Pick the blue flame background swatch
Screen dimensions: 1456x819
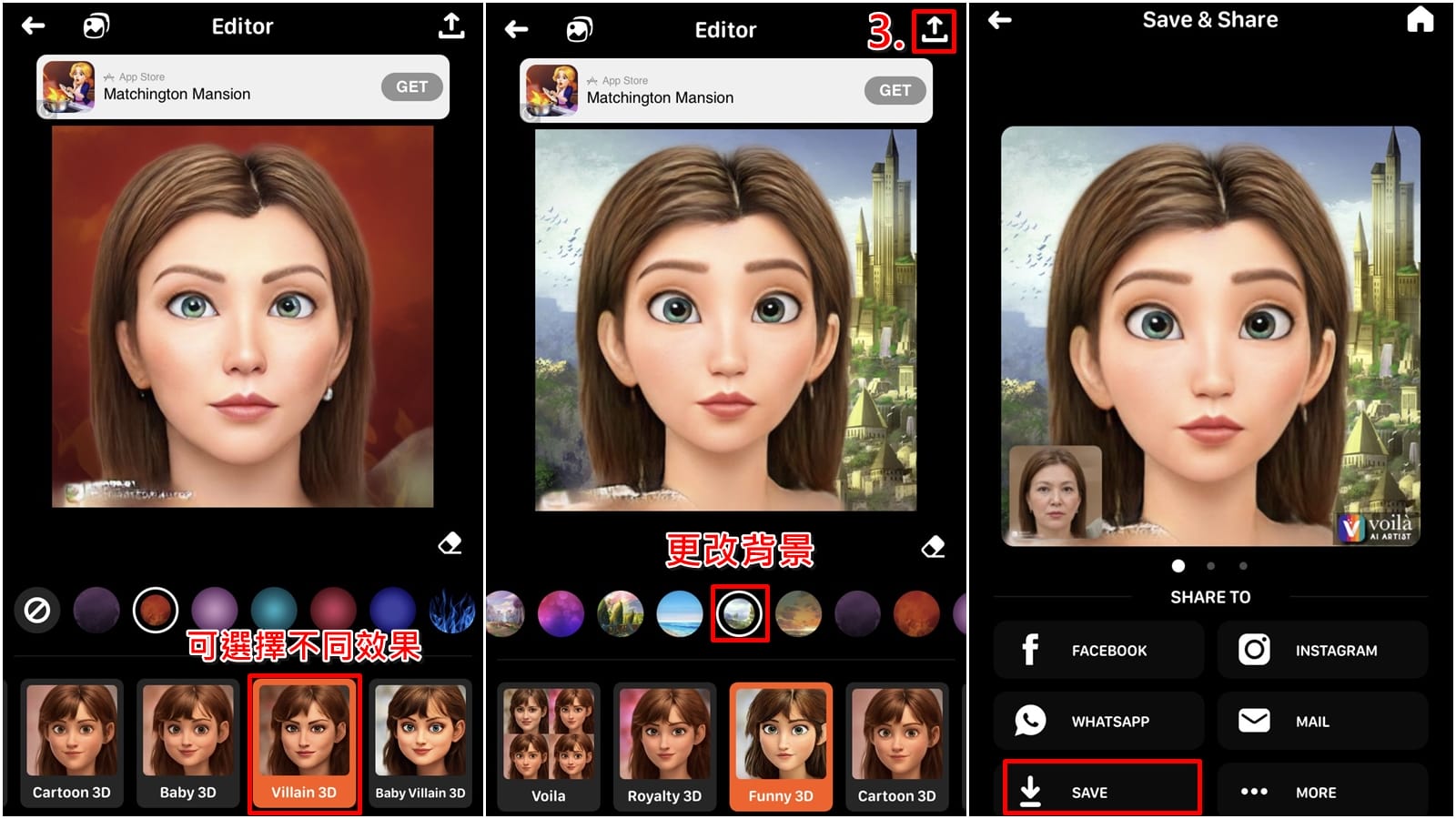[x=452, y=610]
